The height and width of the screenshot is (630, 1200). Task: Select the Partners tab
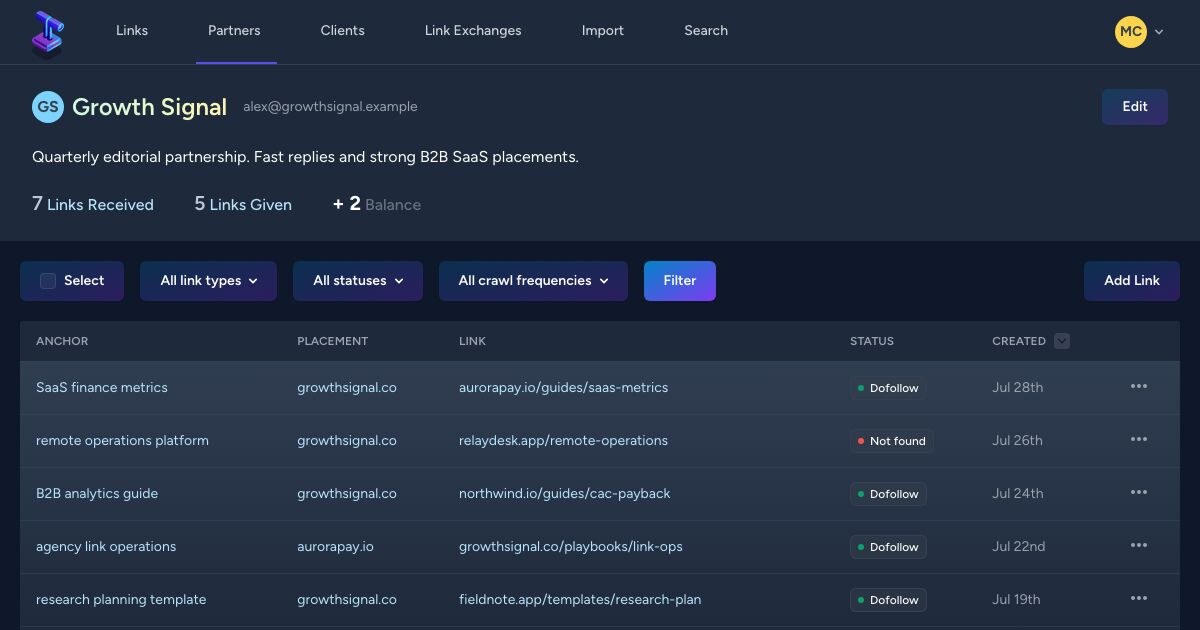(x=234, y=31)
